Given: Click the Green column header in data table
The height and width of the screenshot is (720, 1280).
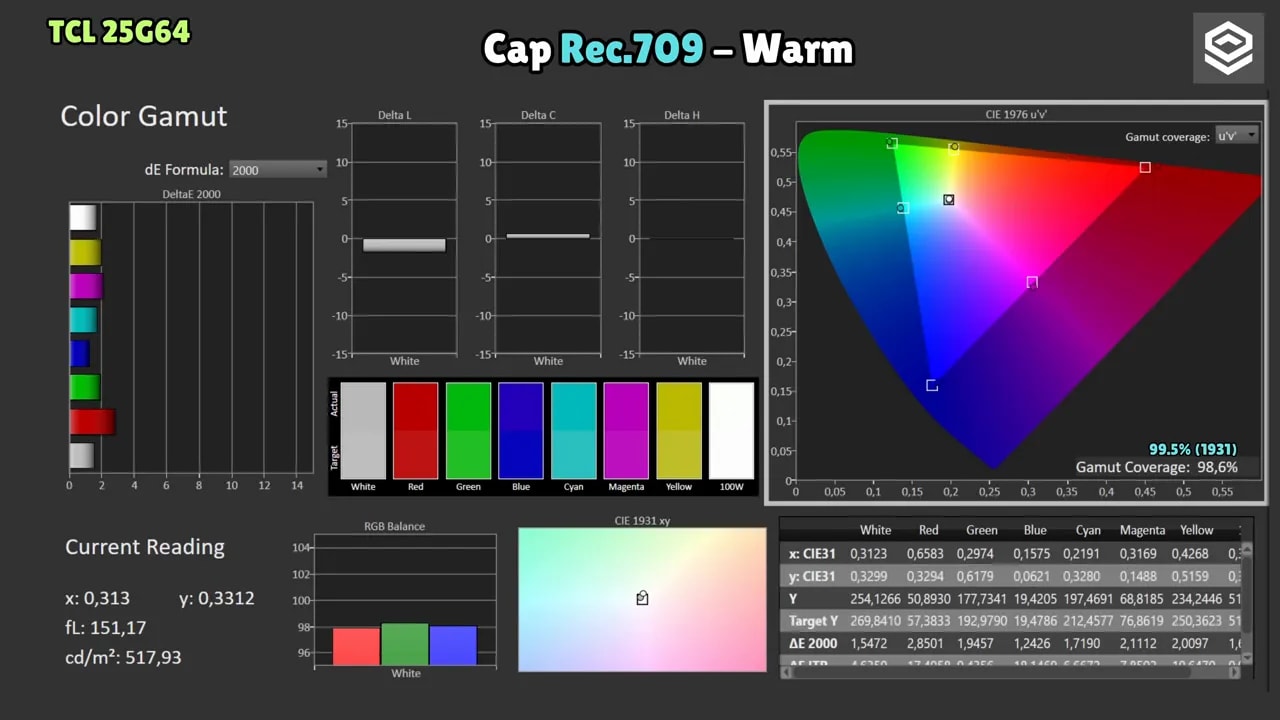Looking at the screenshot, I should (982, 530).
